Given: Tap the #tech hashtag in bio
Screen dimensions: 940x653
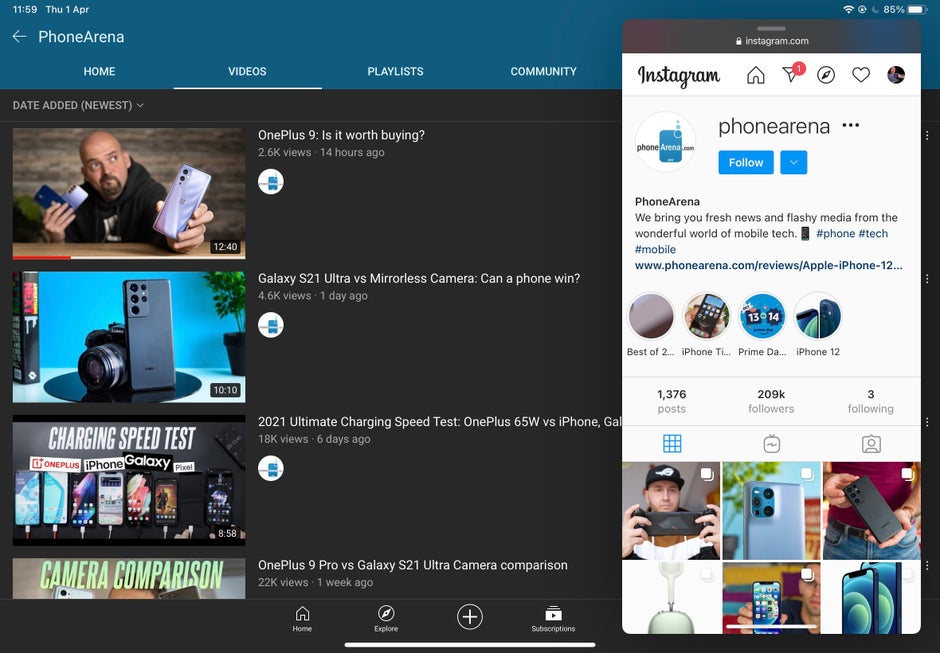Looking at the screenshot, I should click(873, 233).
